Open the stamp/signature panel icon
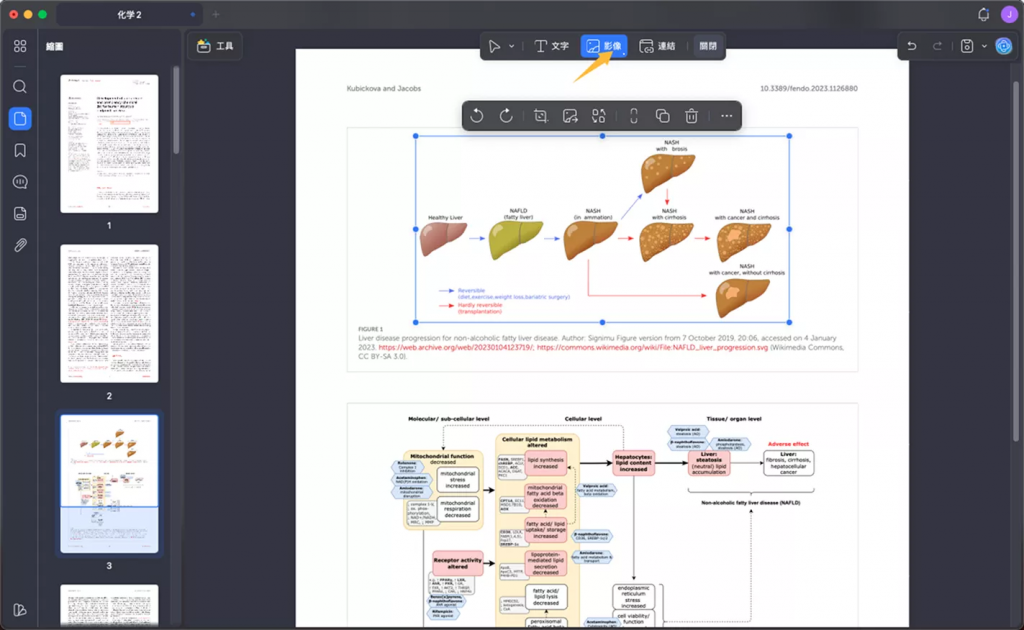The height and width of the screenshot is (630, 1024). 20,213
